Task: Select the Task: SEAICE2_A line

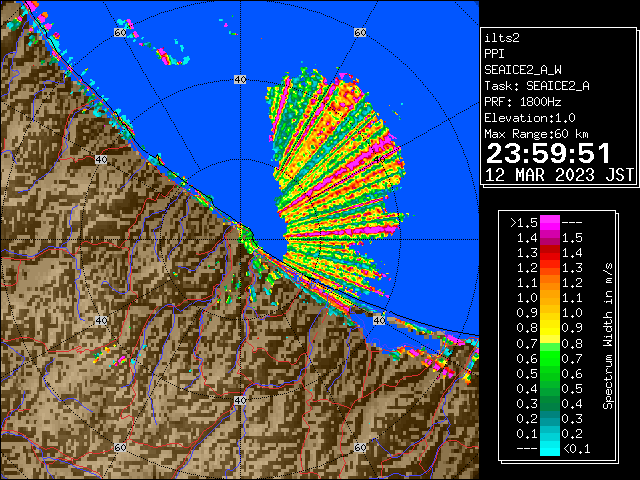Action: pyautogui.click(x=537, y=86)
